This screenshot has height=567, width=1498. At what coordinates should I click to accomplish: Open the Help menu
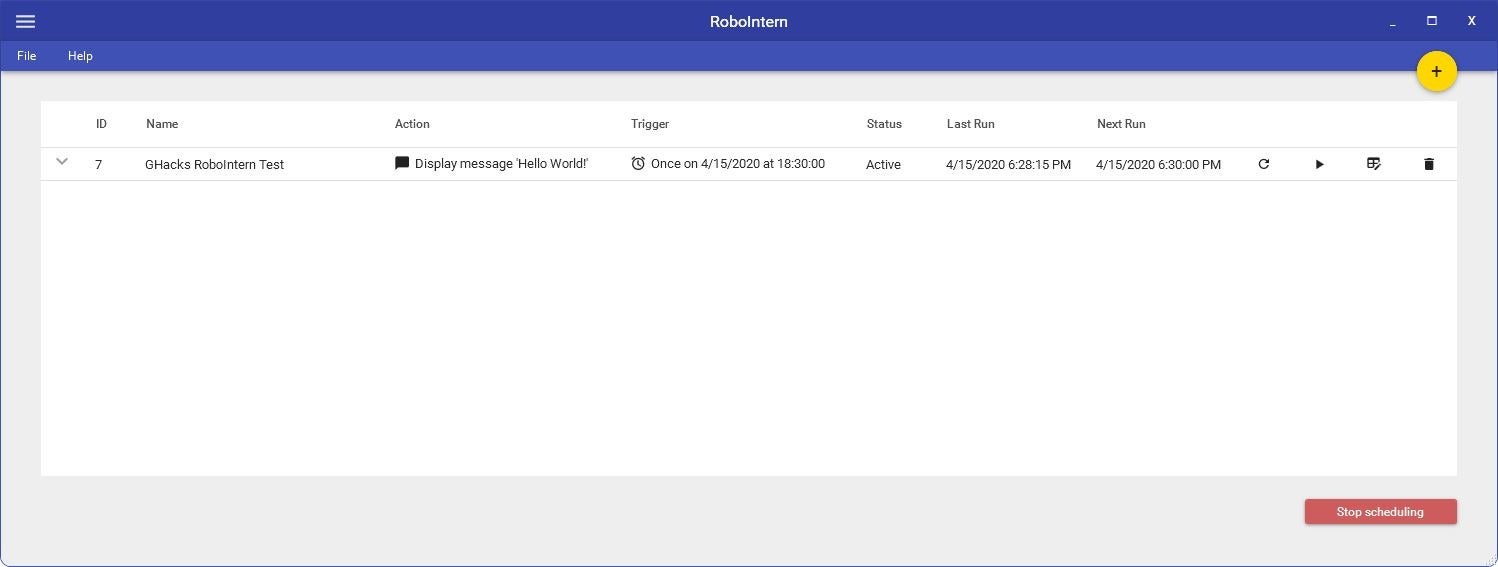(80, 56)
